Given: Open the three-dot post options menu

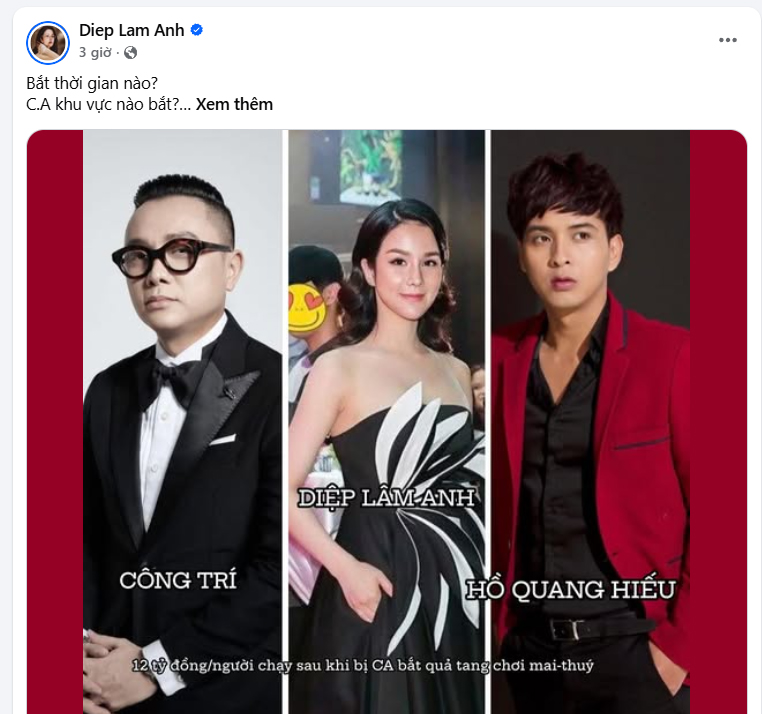Looking at the screenshot, I should 727,40.
